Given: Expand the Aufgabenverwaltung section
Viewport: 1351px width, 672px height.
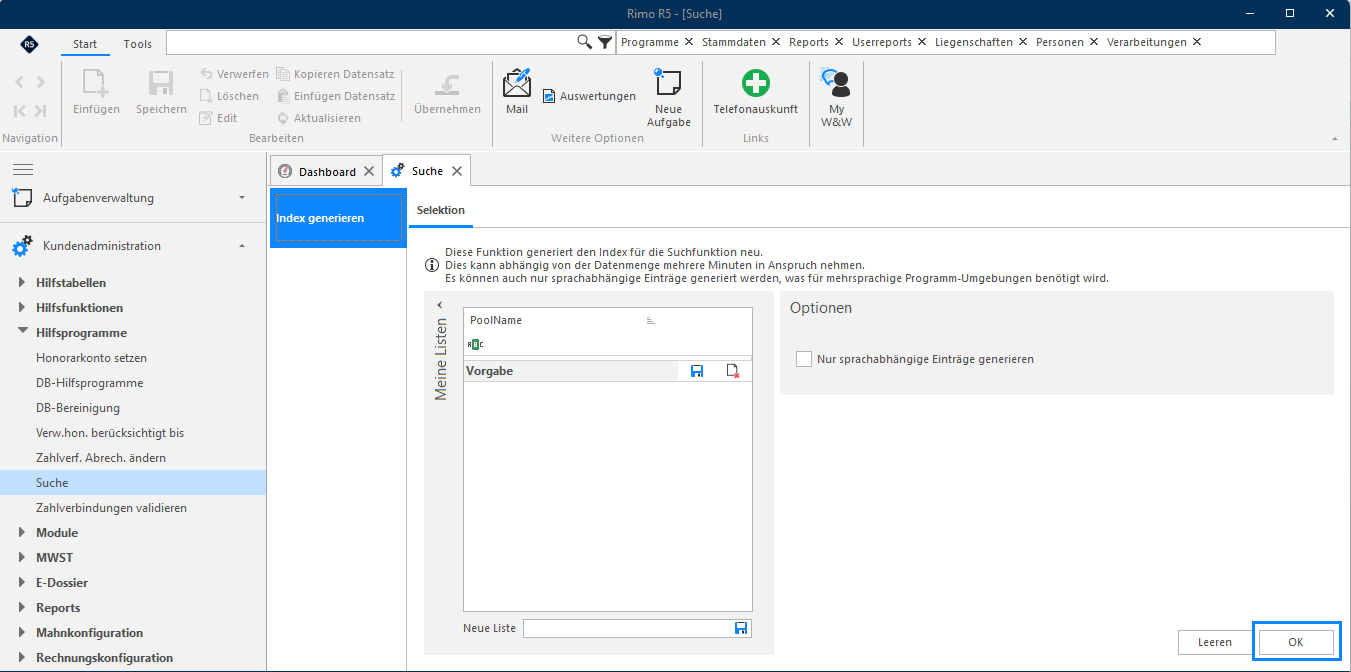Looking at the screenshot, I should 242,198.
